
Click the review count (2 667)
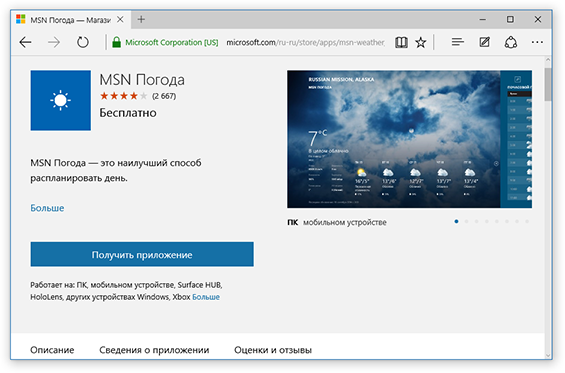pyautogui.click(x=164, y=96)
